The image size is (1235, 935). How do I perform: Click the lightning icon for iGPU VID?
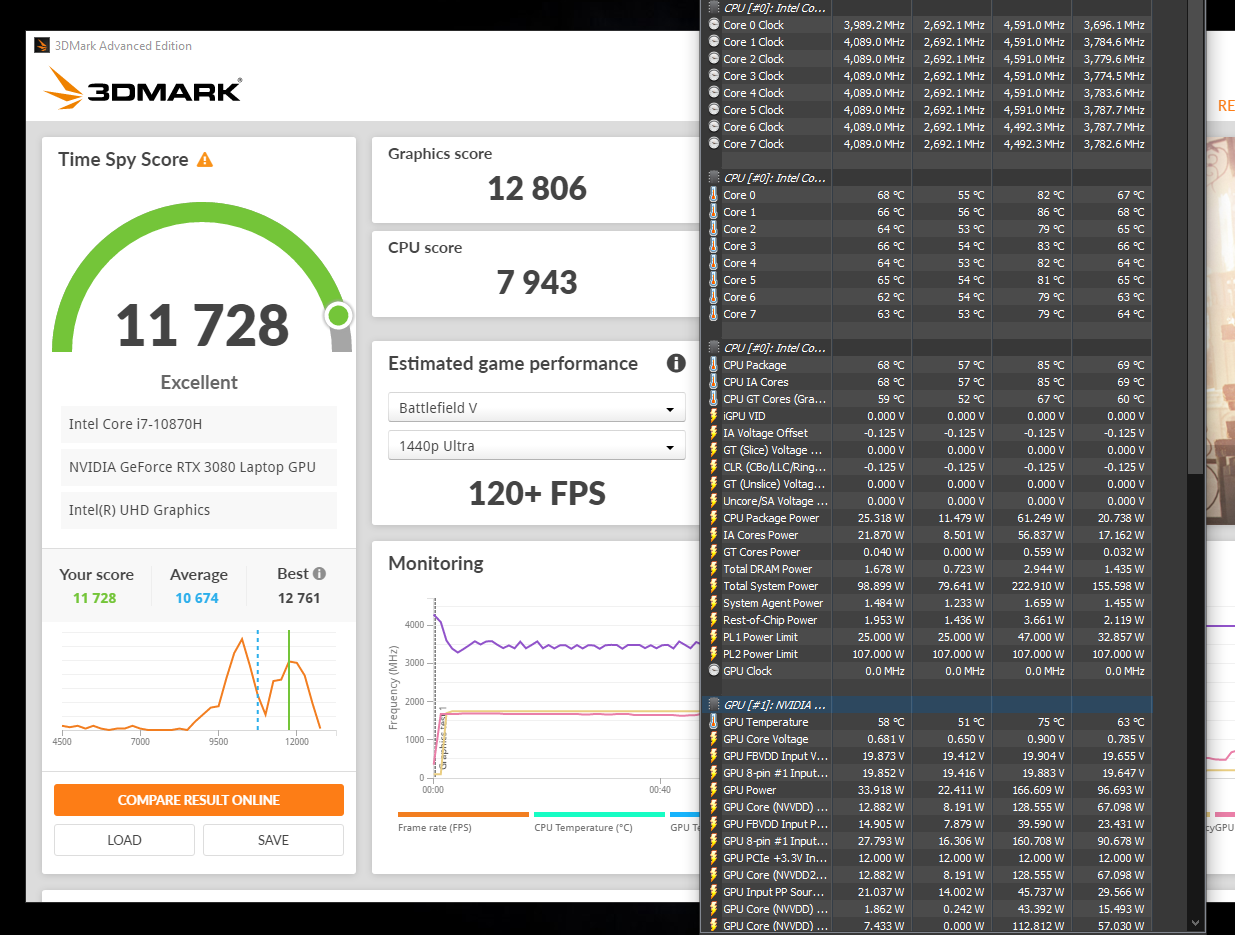713,416
